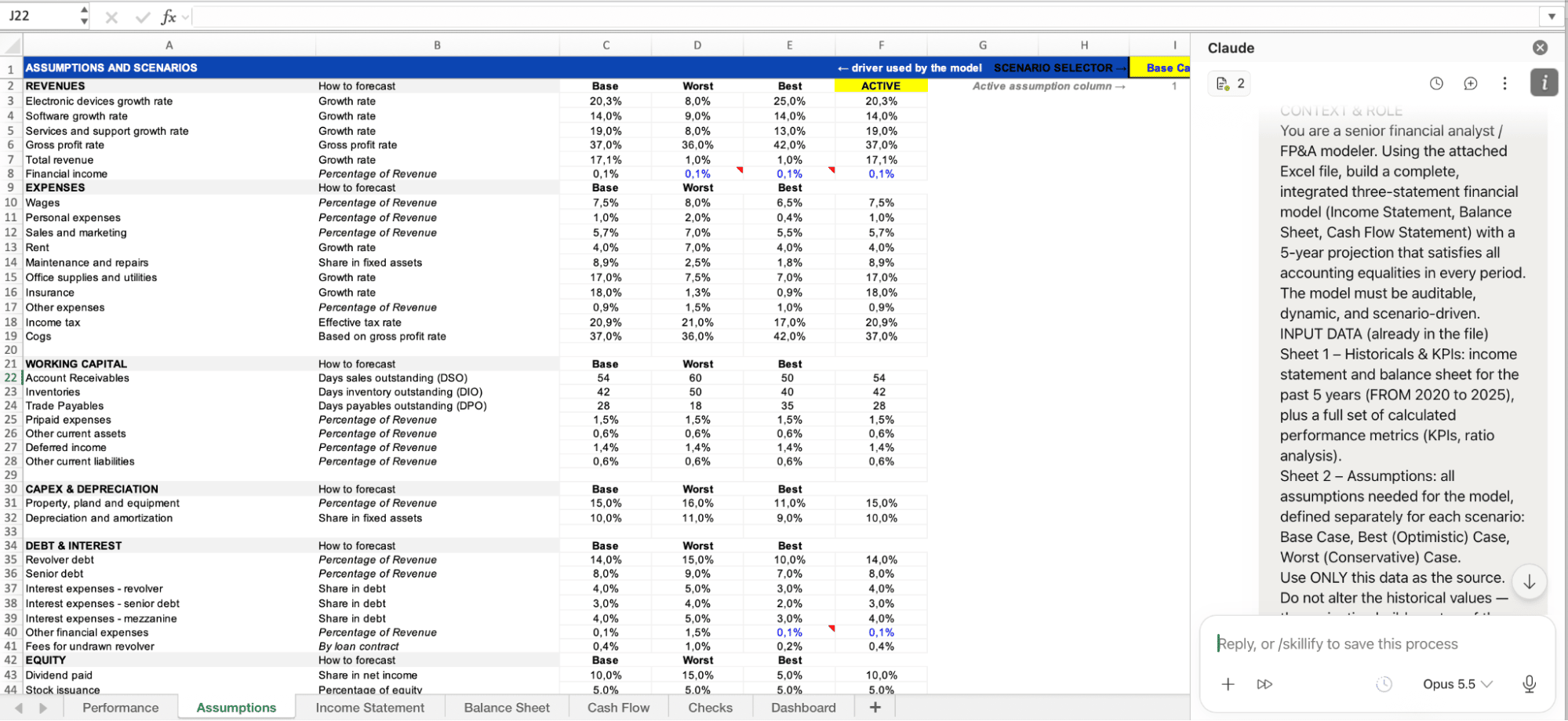The image size is (1568, 721).
Task: Activate microphone voice input
Action: tap(1529, 684)
